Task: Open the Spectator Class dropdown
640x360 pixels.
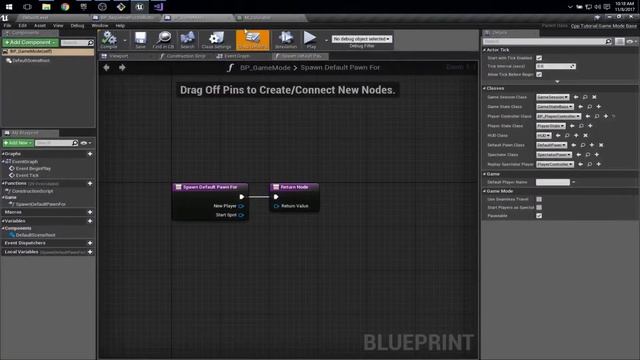Action: pos(553,155)
